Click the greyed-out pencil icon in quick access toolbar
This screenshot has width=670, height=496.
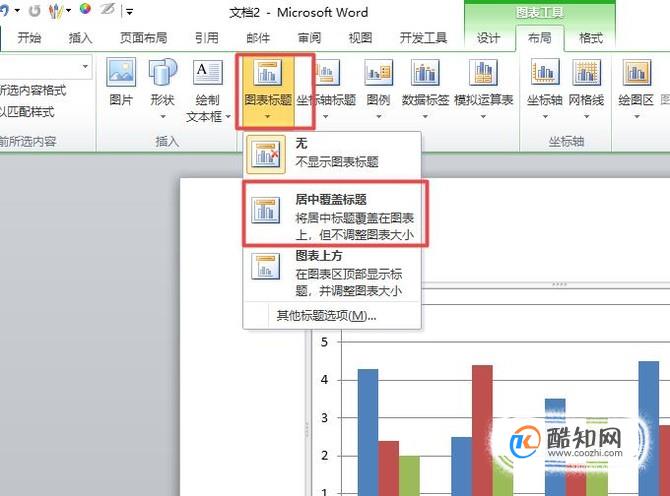coord(108,9)
